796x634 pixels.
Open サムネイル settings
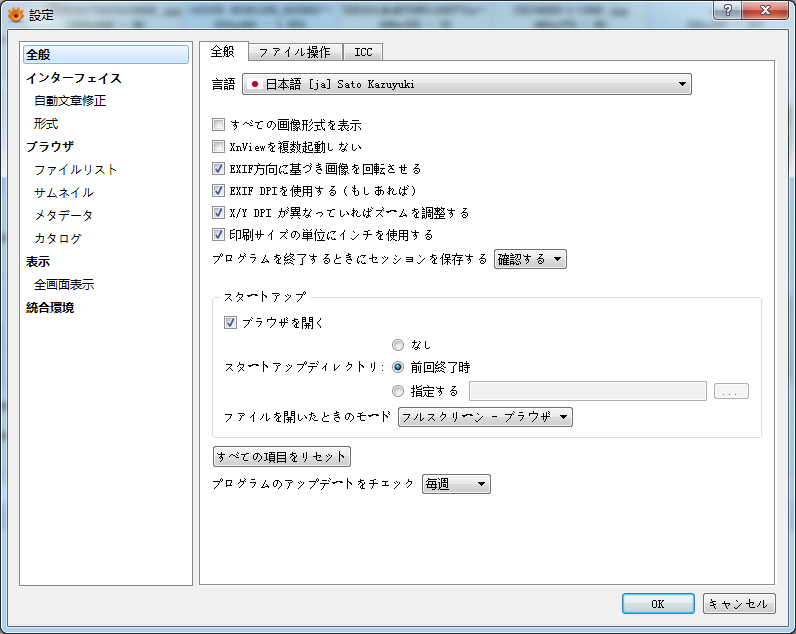tap(64, 193)
